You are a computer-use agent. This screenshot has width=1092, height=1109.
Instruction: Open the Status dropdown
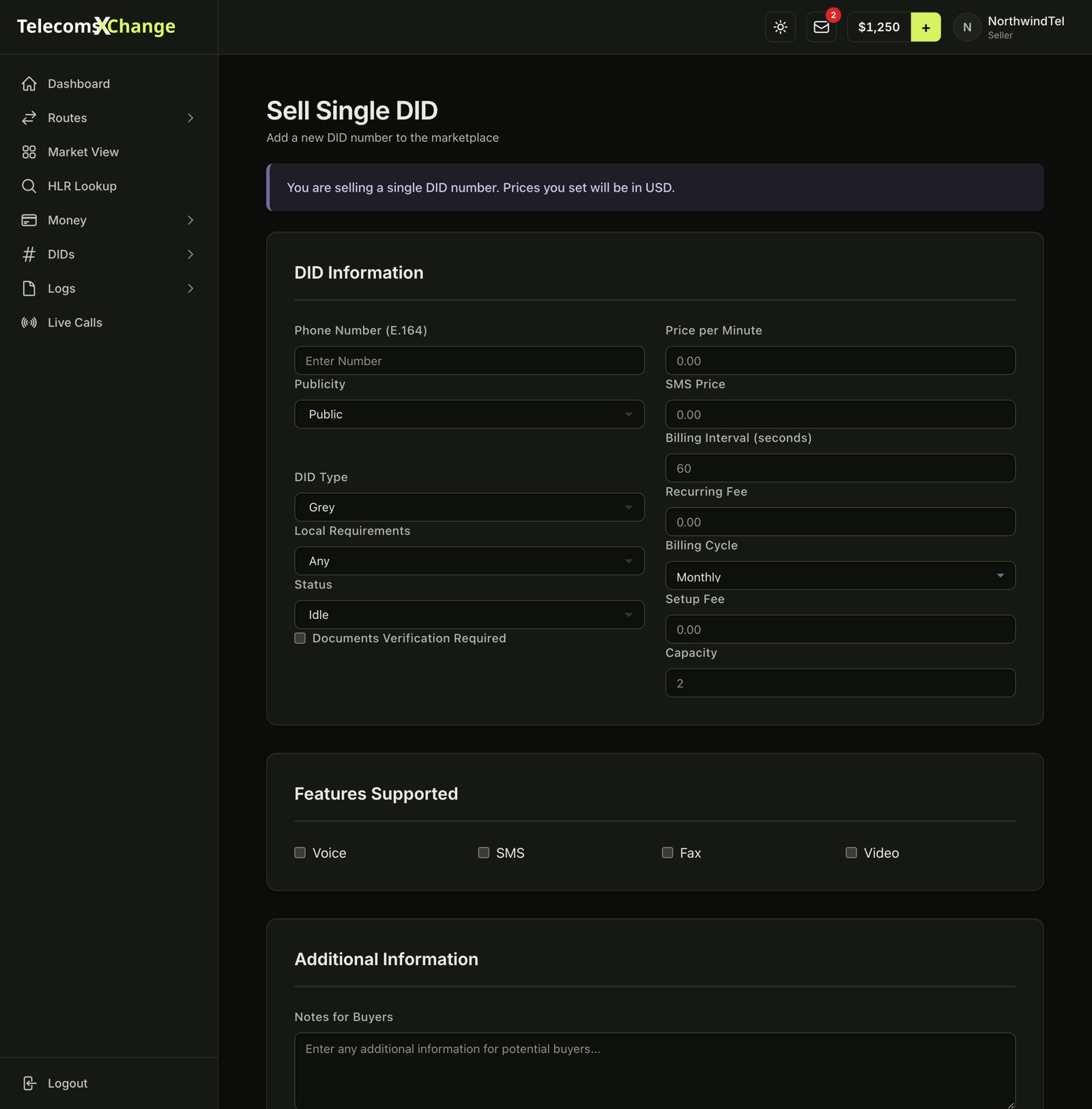[x=469, y=615]
